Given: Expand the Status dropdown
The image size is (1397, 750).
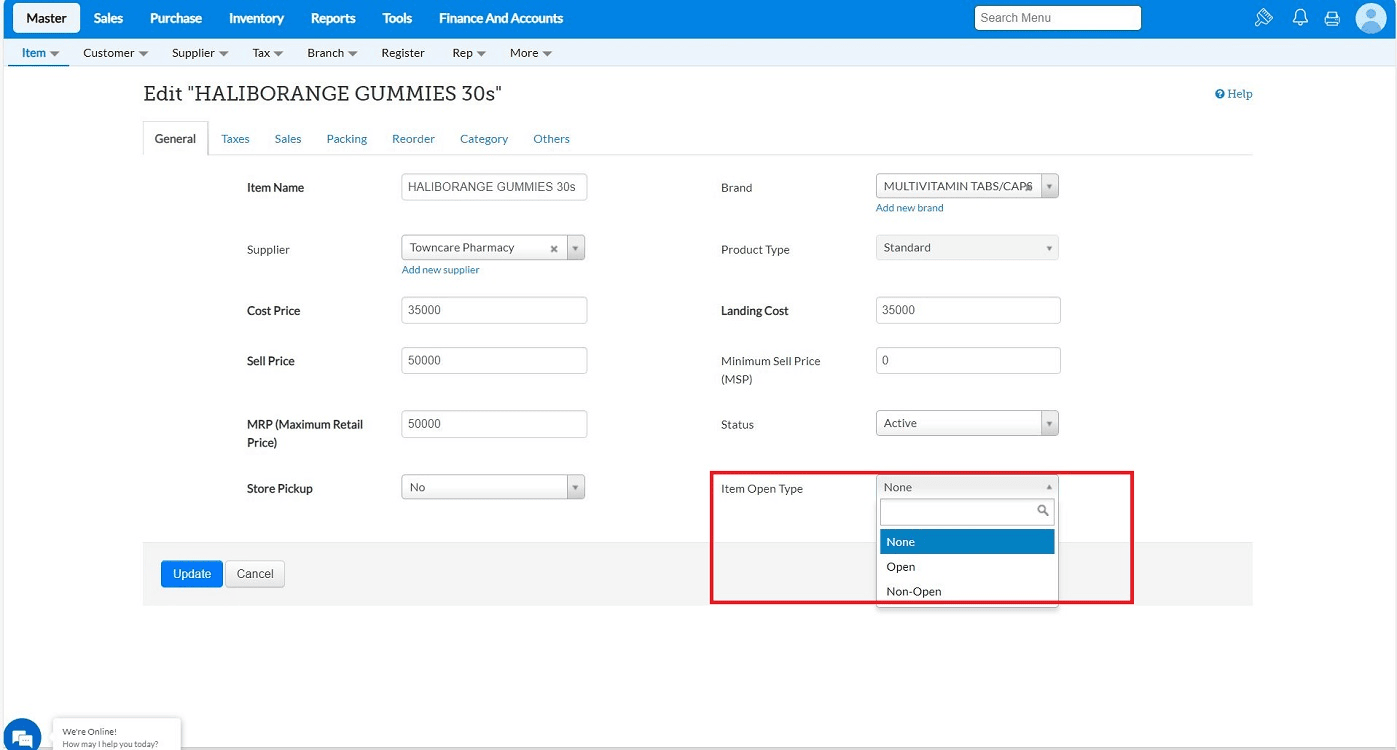Looking at the screenshot, I should click(1048, 424).
